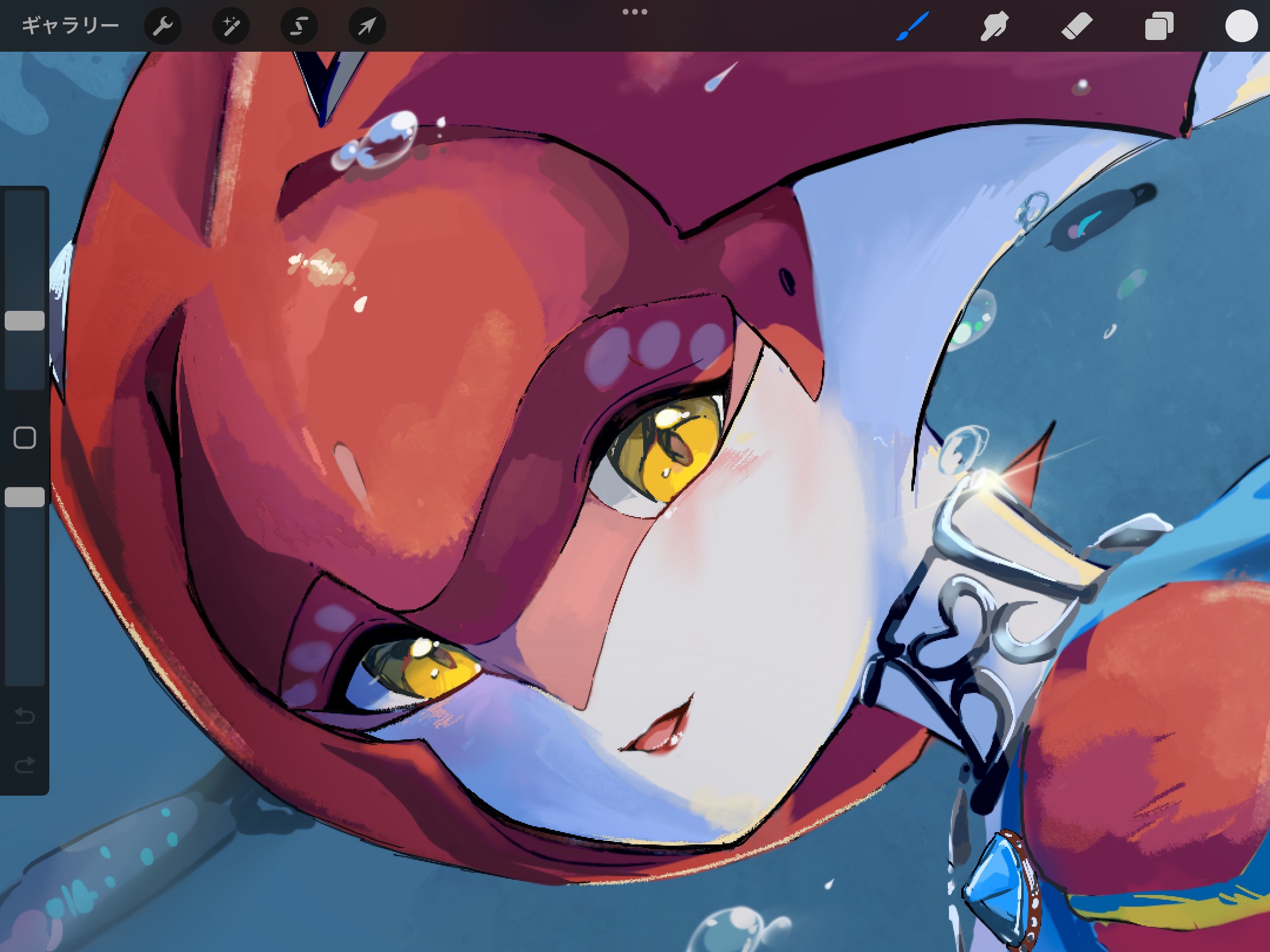The image size is (1270, 952).
Task: Open the three-dot multitasking menu
Action: (x=634, y=12)
